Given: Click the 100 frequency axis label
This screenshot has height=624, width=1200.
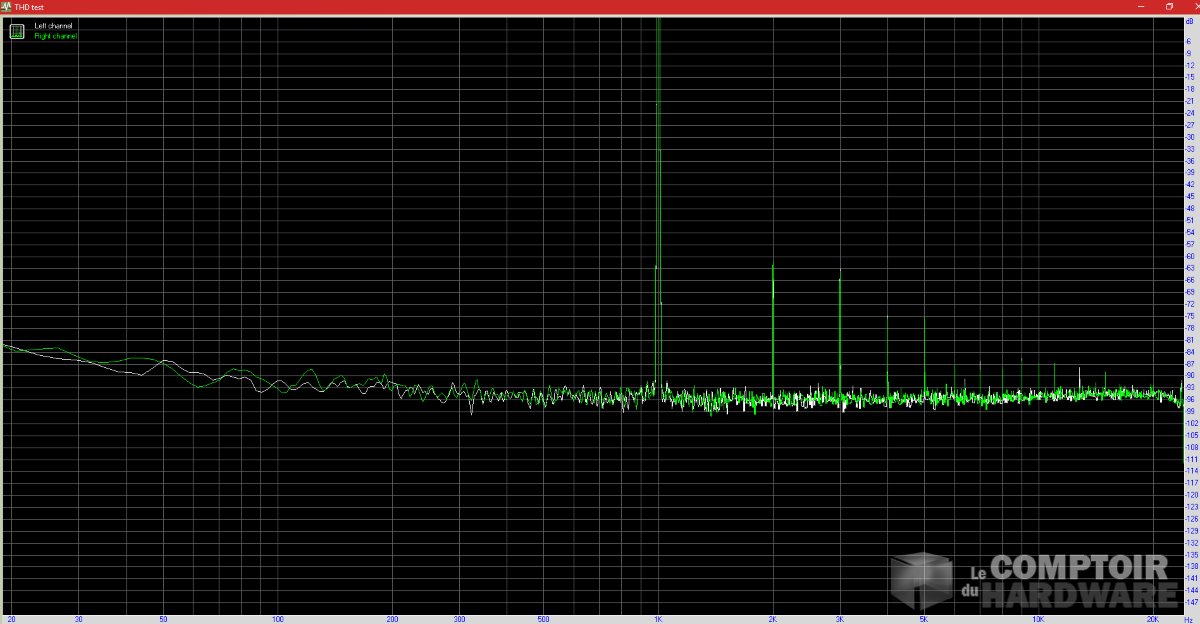Looking at the screenshot, I should (277, 619).
